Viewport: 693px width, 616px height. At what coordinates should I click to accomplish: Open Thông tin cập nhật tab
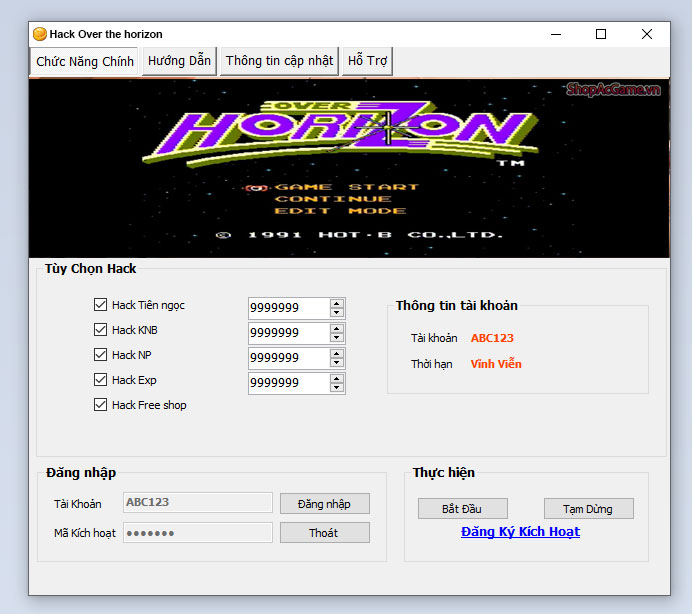coord(279,61)
